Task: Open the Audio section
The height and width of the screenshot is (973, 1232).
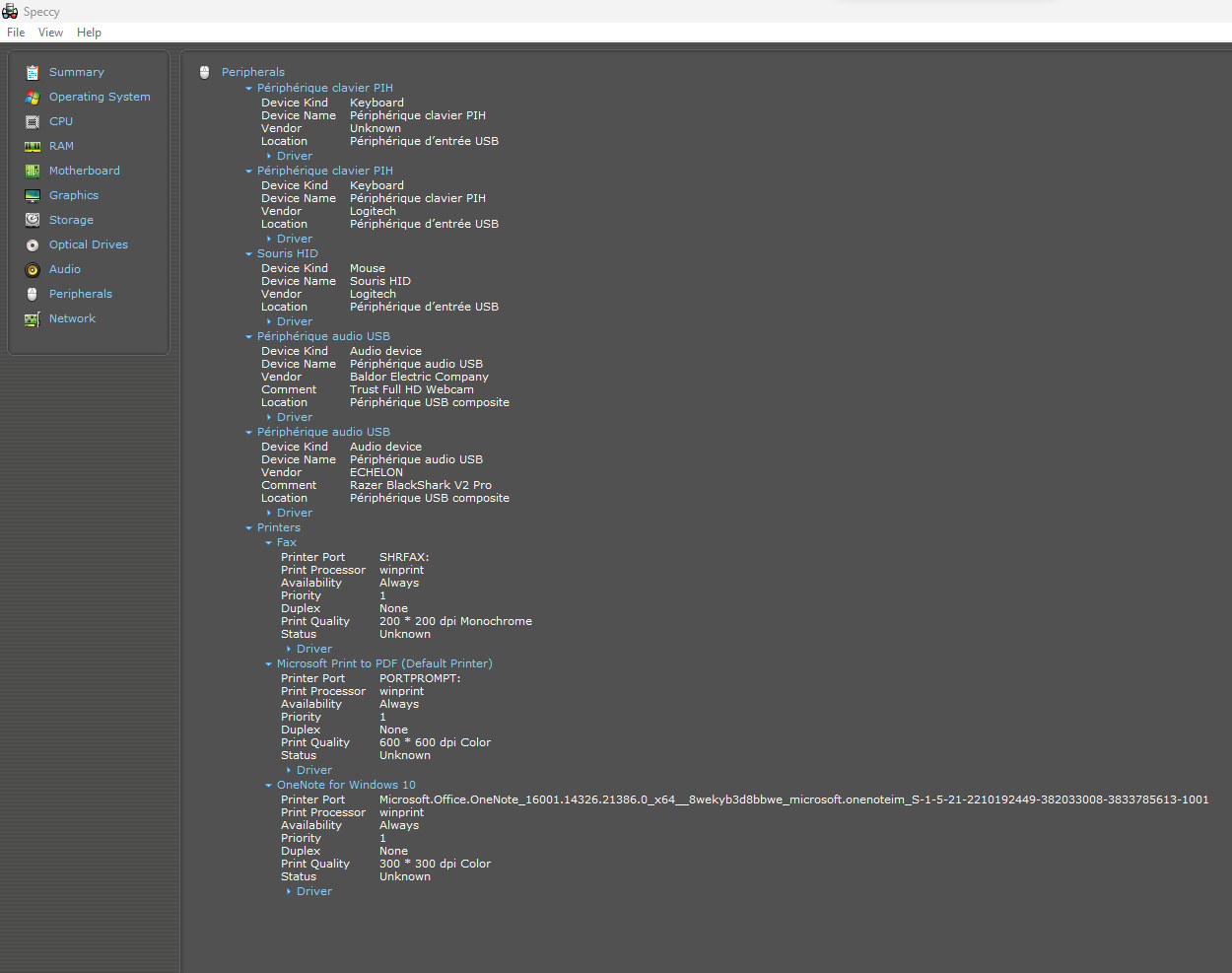Action: tap(65, 269)
